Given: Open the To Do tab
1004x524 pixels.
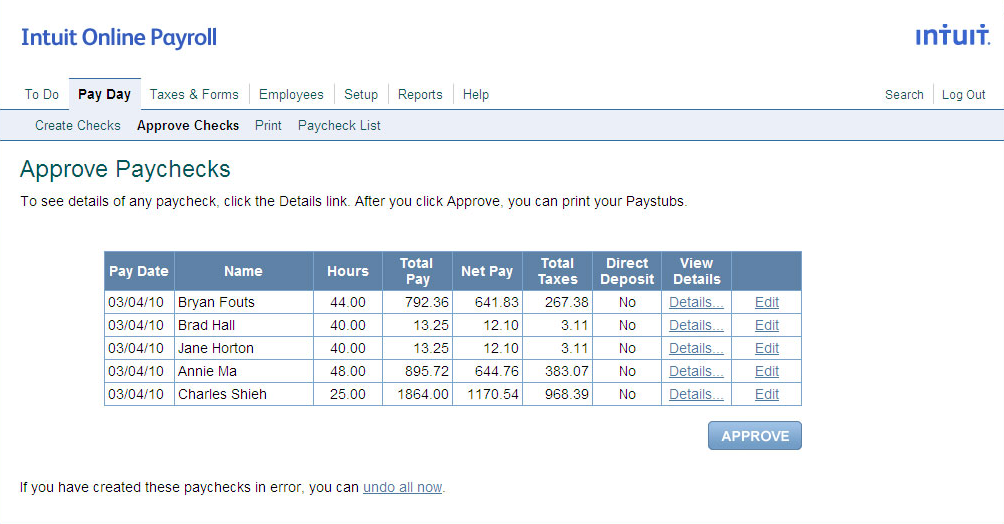Looking at the screenshot, I should pos(42,94).
